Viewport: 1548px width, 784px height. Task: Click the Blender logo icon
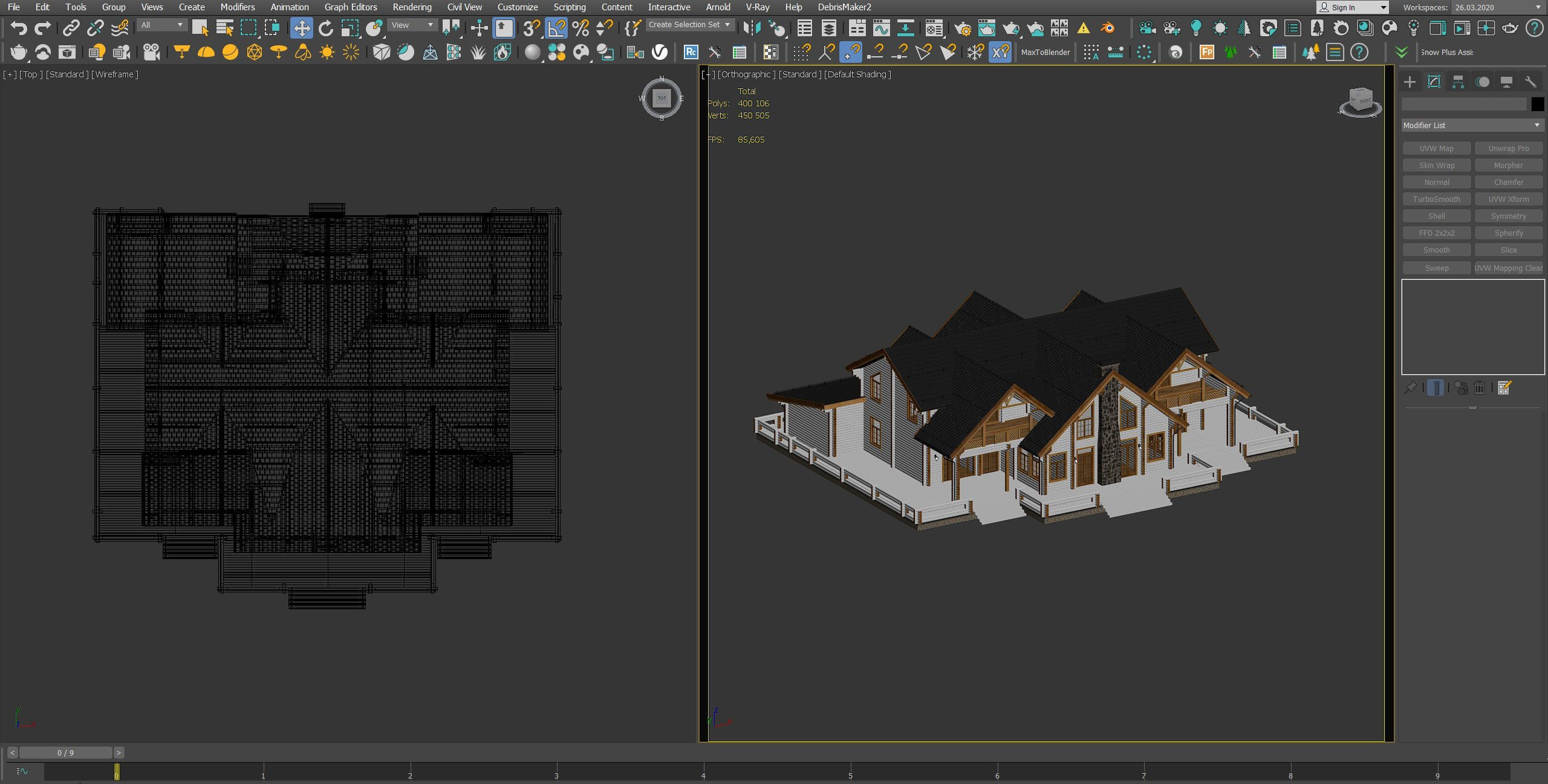[1108, 28]
